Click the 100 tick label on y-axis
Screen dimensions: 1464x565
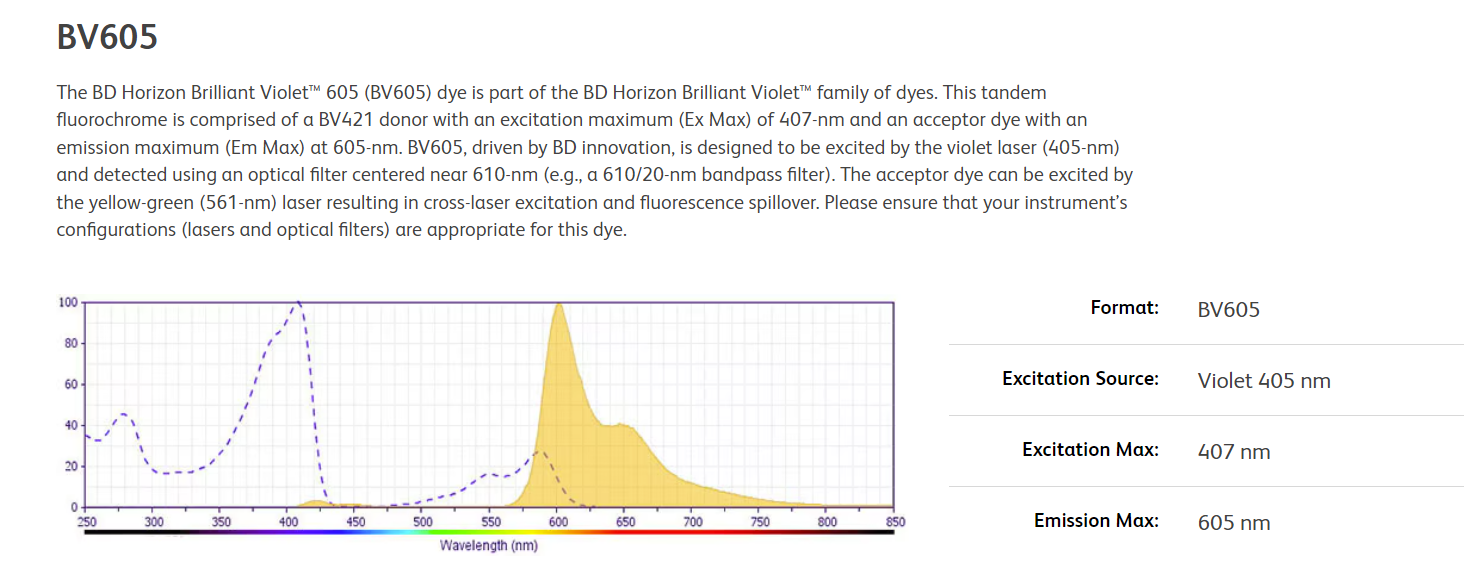coord(68,302)
